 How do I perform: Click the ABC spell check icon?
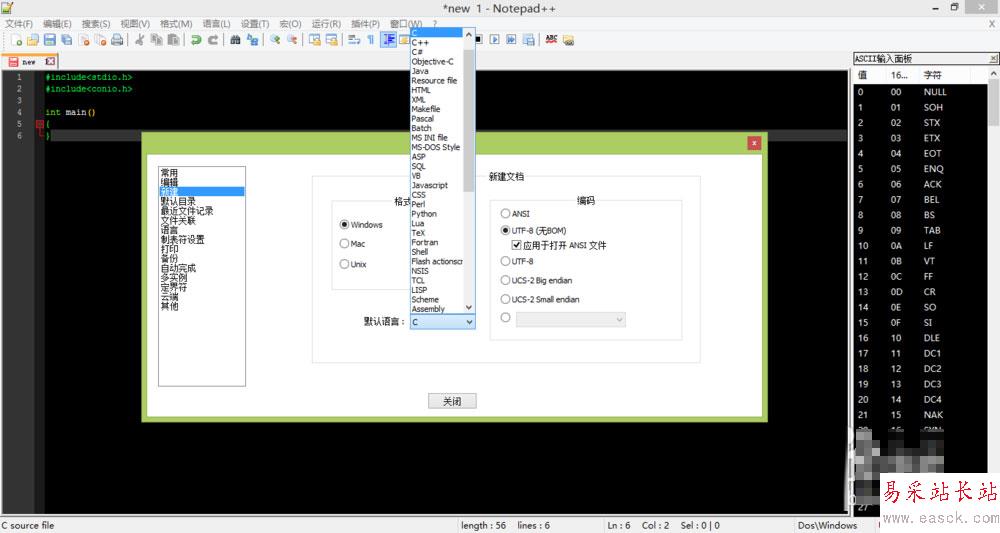[x=551, y=40]
